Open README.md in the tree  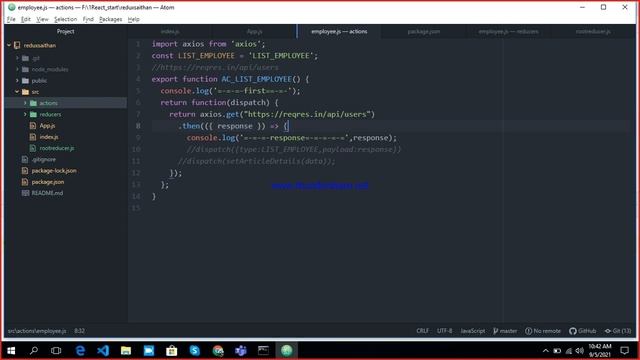pyautogui.click(x=47, y=193)
